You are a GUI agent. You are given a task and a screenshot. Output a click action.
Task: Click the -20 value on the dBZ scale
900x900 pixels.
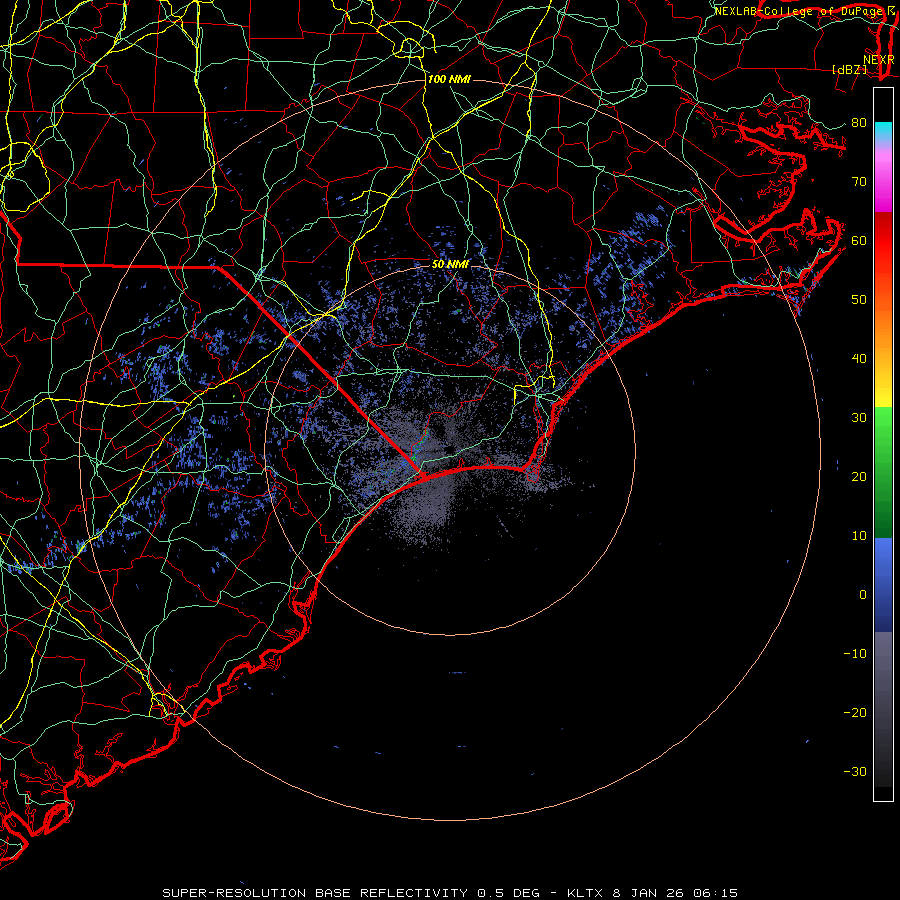click(855, 712)
